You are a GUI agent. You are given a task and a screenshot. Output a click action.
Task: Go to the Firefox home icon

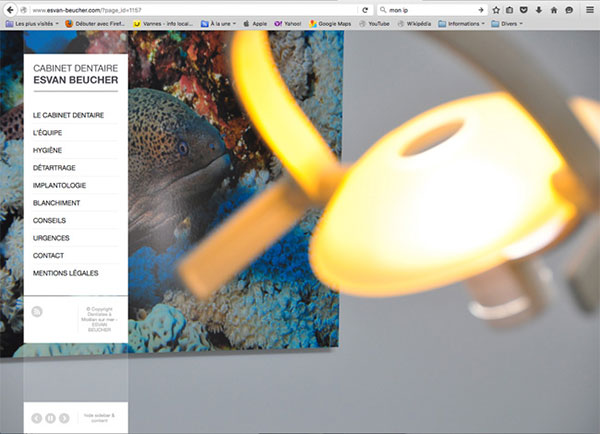point(554,10)
